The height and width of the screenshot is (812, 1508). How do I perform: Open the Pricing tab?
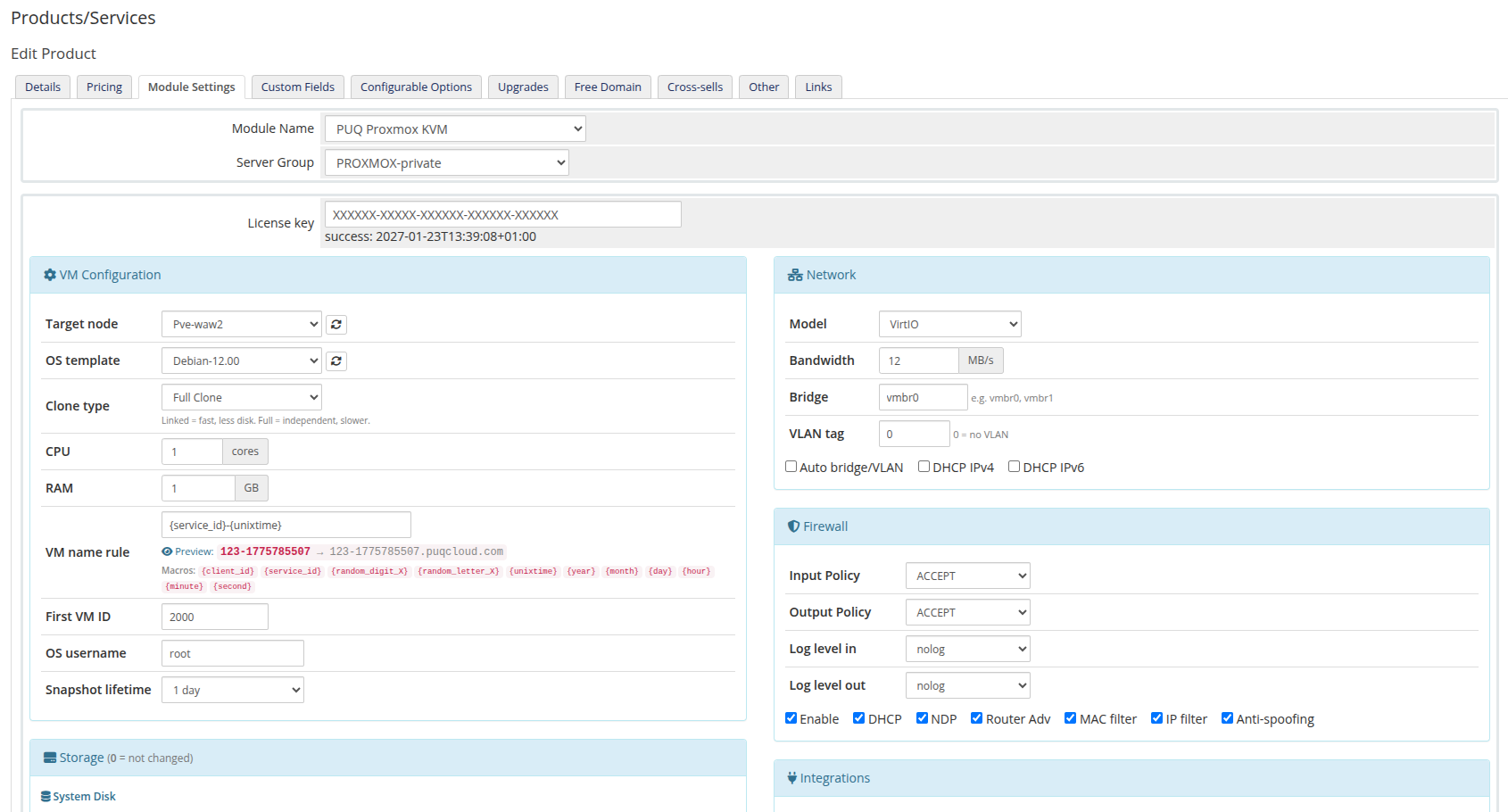point(104,87)
